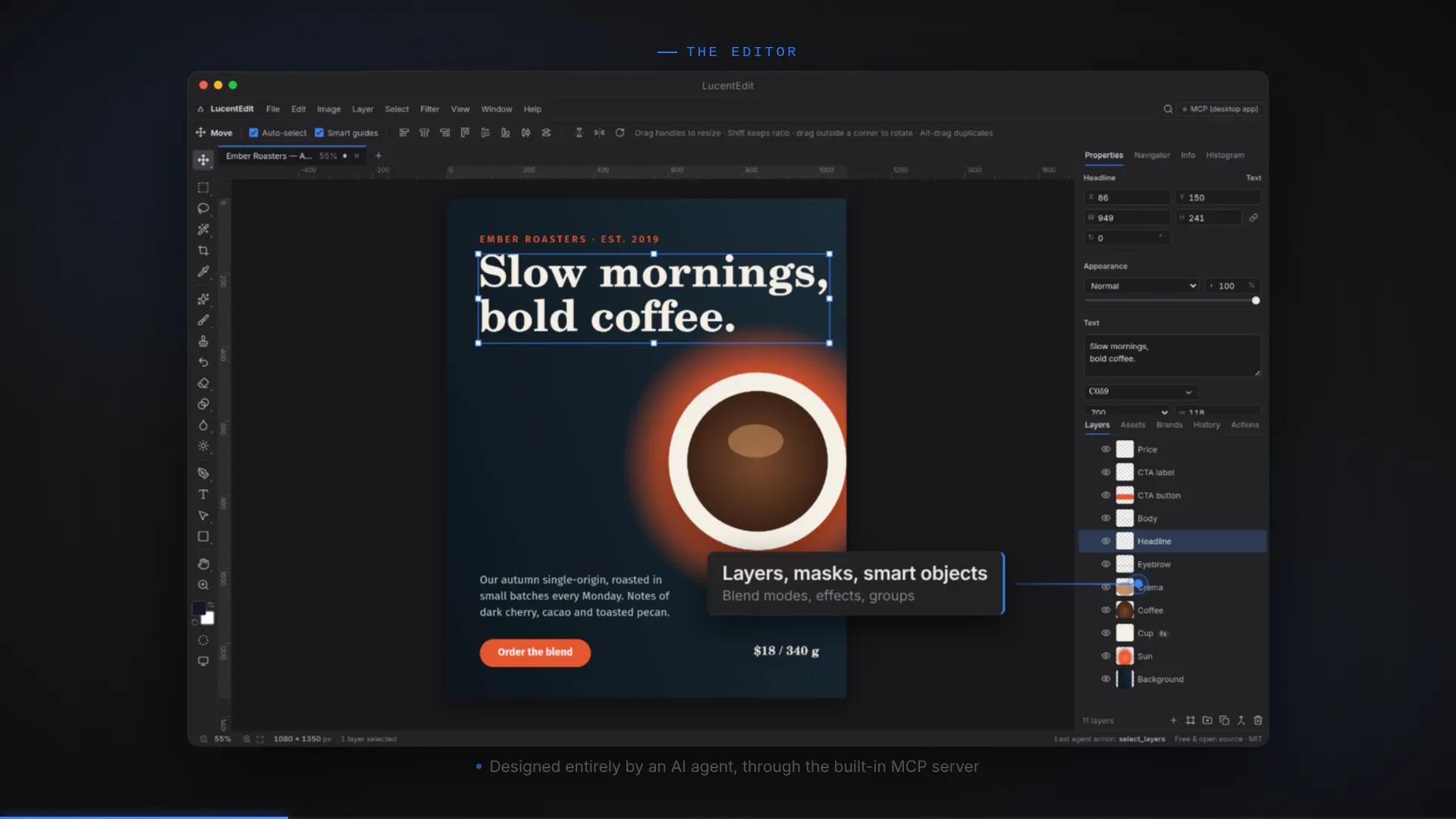Open the Normal blend mode dropdown
This screenshot has width=1456, height=819.
pyautogui.click(x=1142, y=286)
